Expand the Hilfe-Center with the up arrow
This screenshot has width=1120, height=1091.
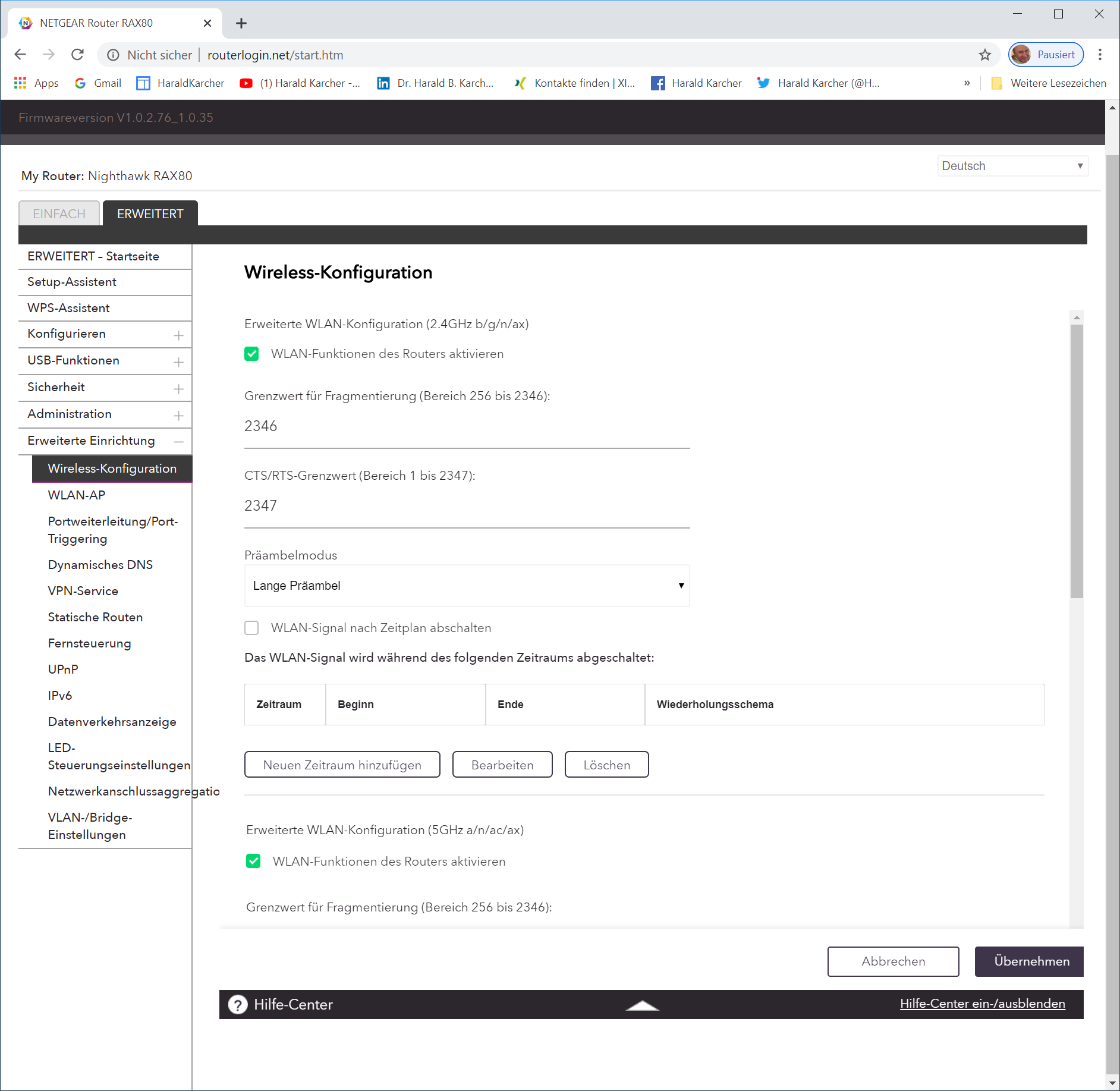coord(642,1005)
